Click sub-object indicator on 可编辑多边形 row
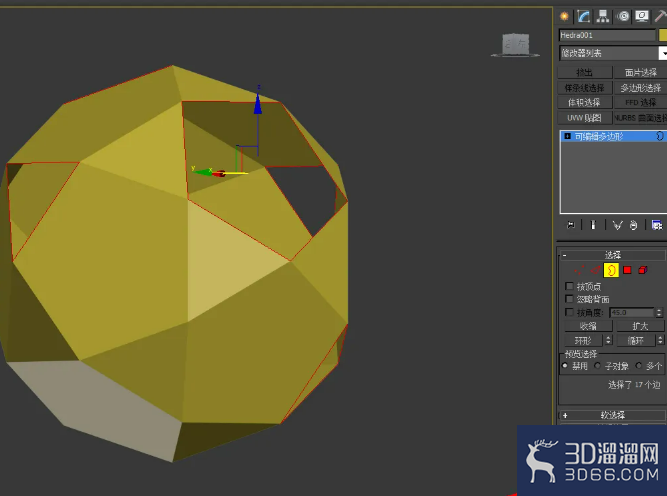Viewport: 667px width, 496px height. pos(660,136)
